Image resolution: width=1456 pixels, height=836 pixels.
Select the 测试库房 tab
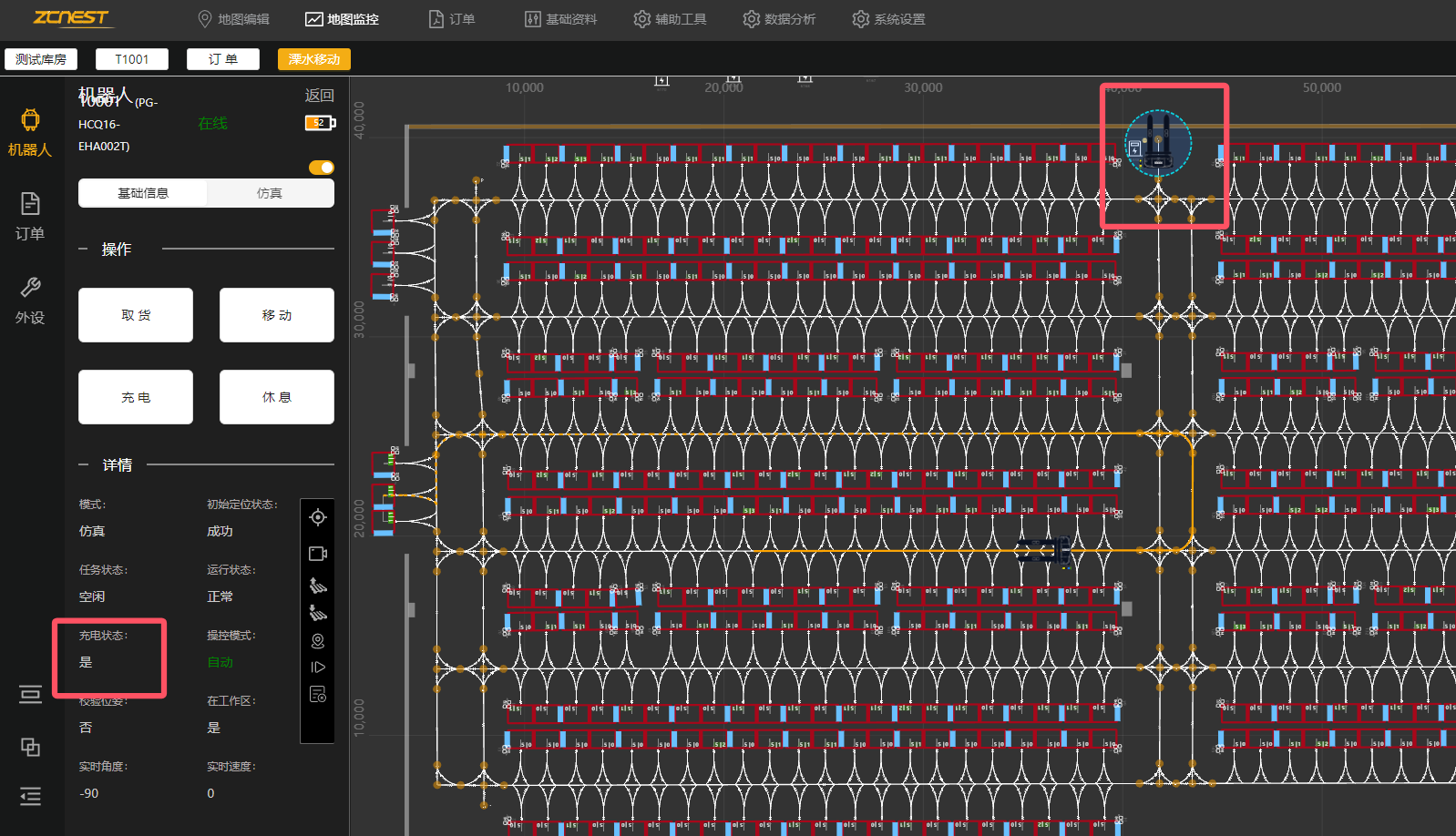pos(41,59)
